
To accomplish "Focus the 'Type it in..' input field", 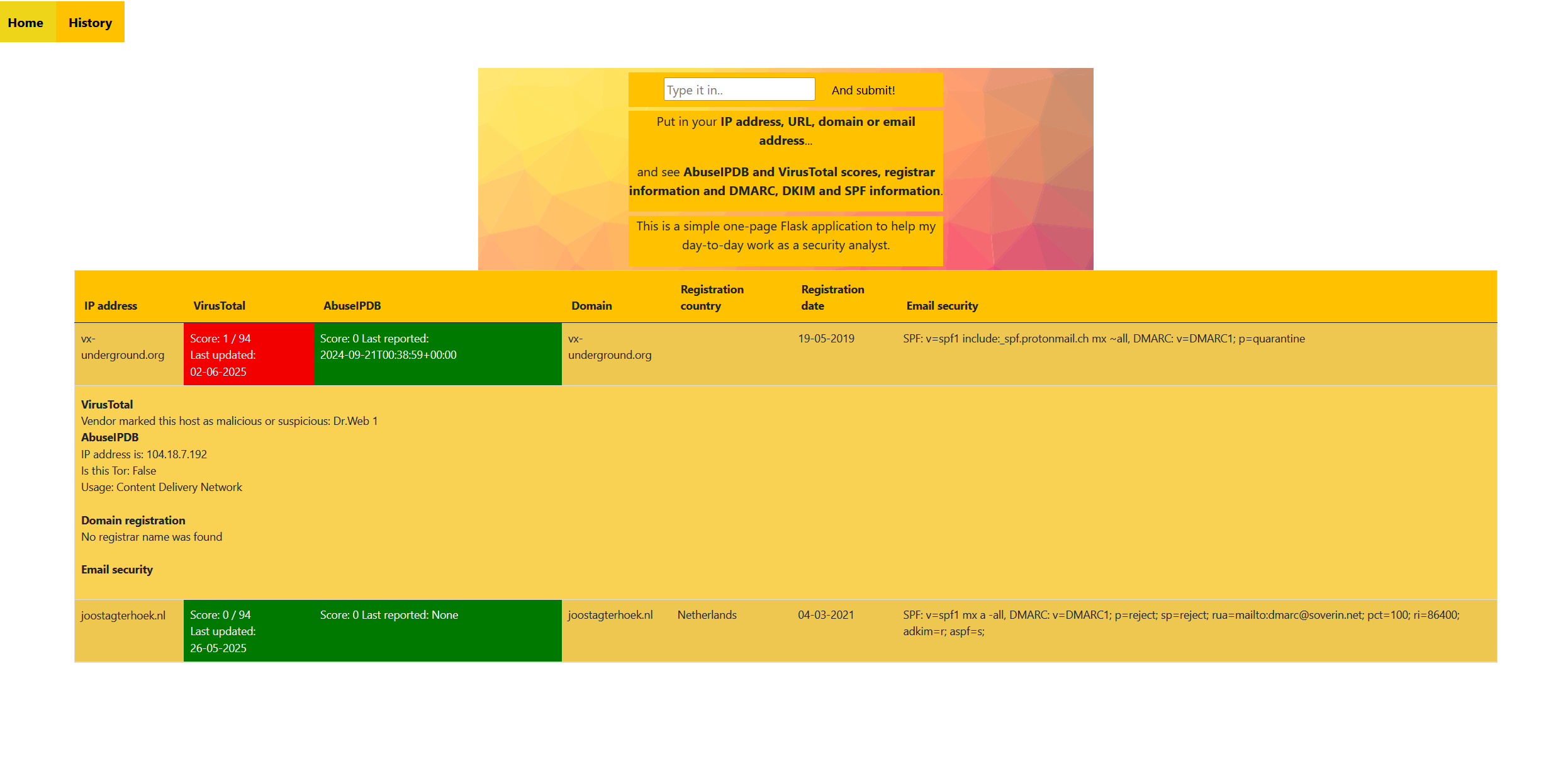I will coord(739,89).
